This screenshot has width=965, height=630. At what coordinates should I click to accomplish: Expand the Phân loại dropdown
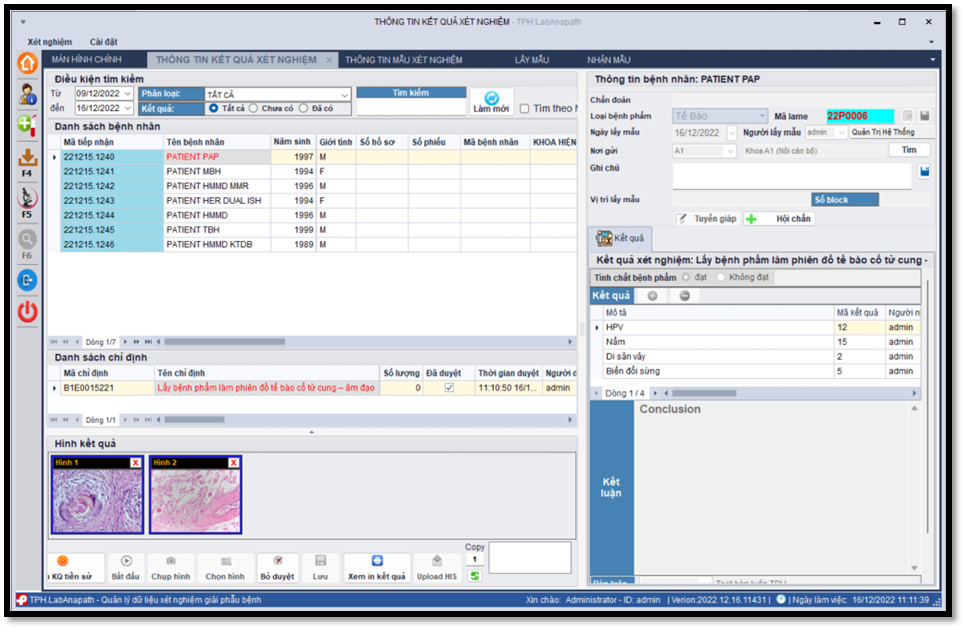344,94
